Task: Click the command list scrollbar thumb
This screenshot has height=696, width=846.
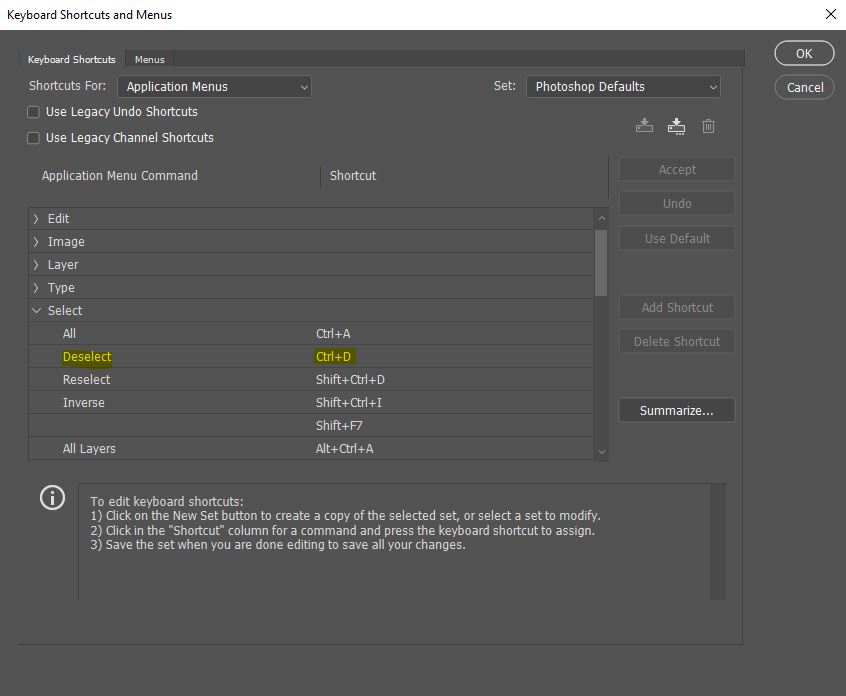Action: point(601,263)
